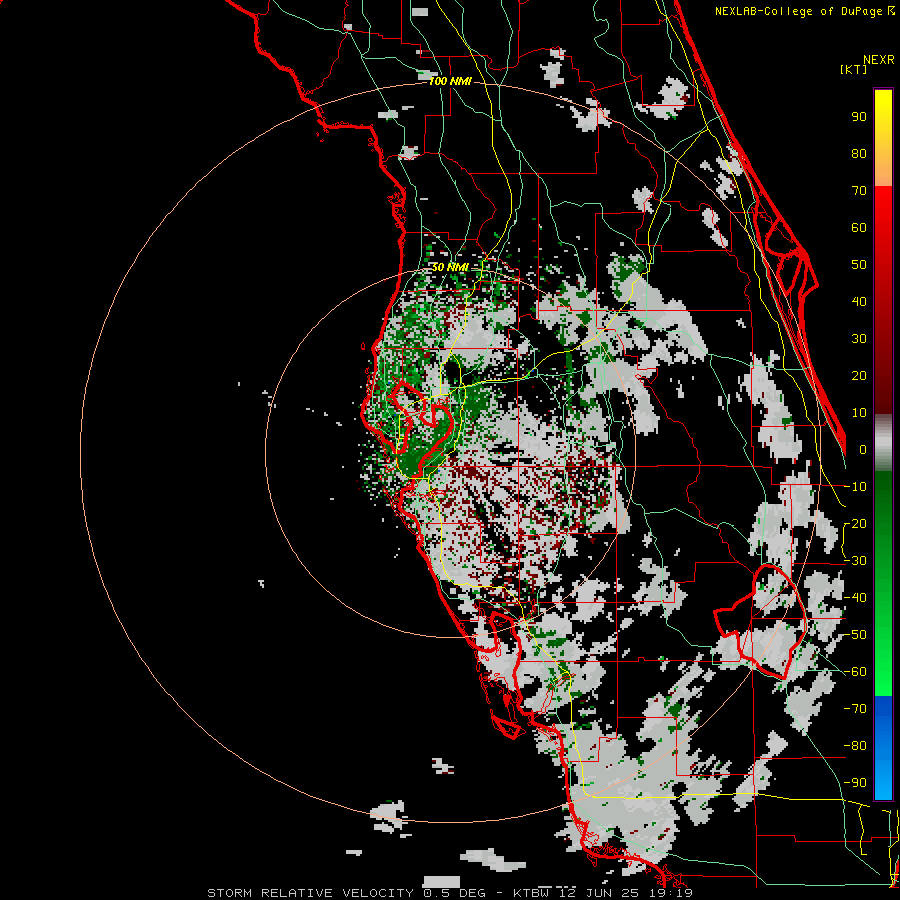
Task: Click the 0 knots scale label
Action: pos(863,449)
